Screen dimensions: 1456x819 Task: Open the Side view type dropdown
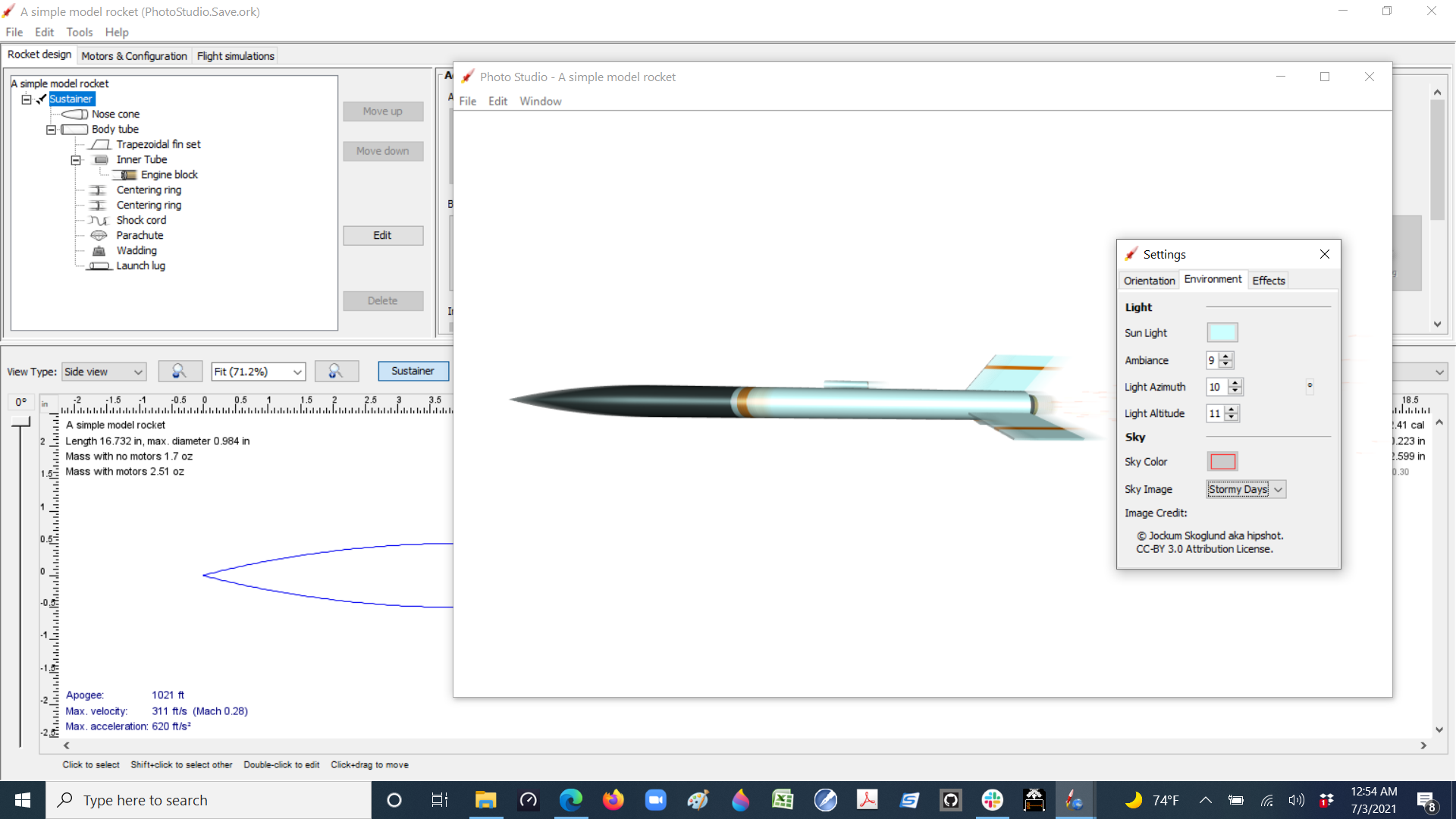point(103,372)
